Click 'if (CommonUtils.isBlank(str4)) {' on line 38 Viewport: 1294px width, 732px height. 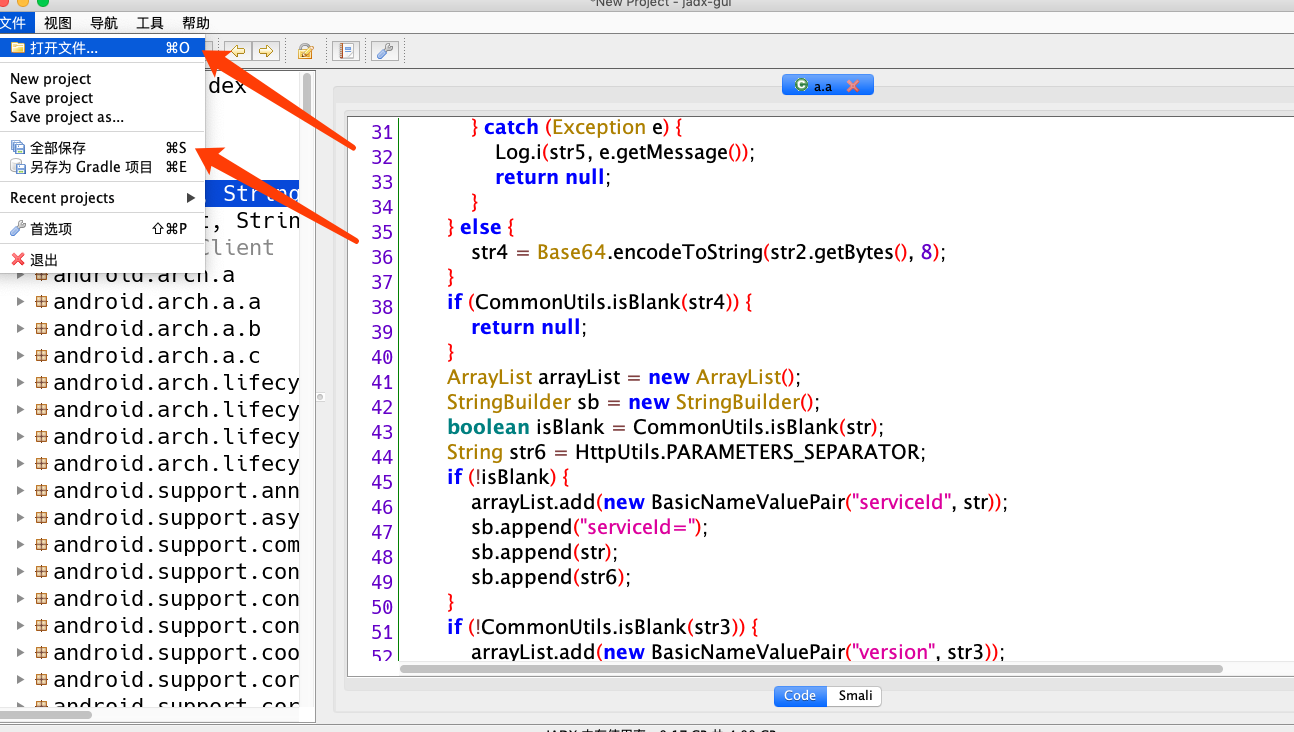[599, 302]
